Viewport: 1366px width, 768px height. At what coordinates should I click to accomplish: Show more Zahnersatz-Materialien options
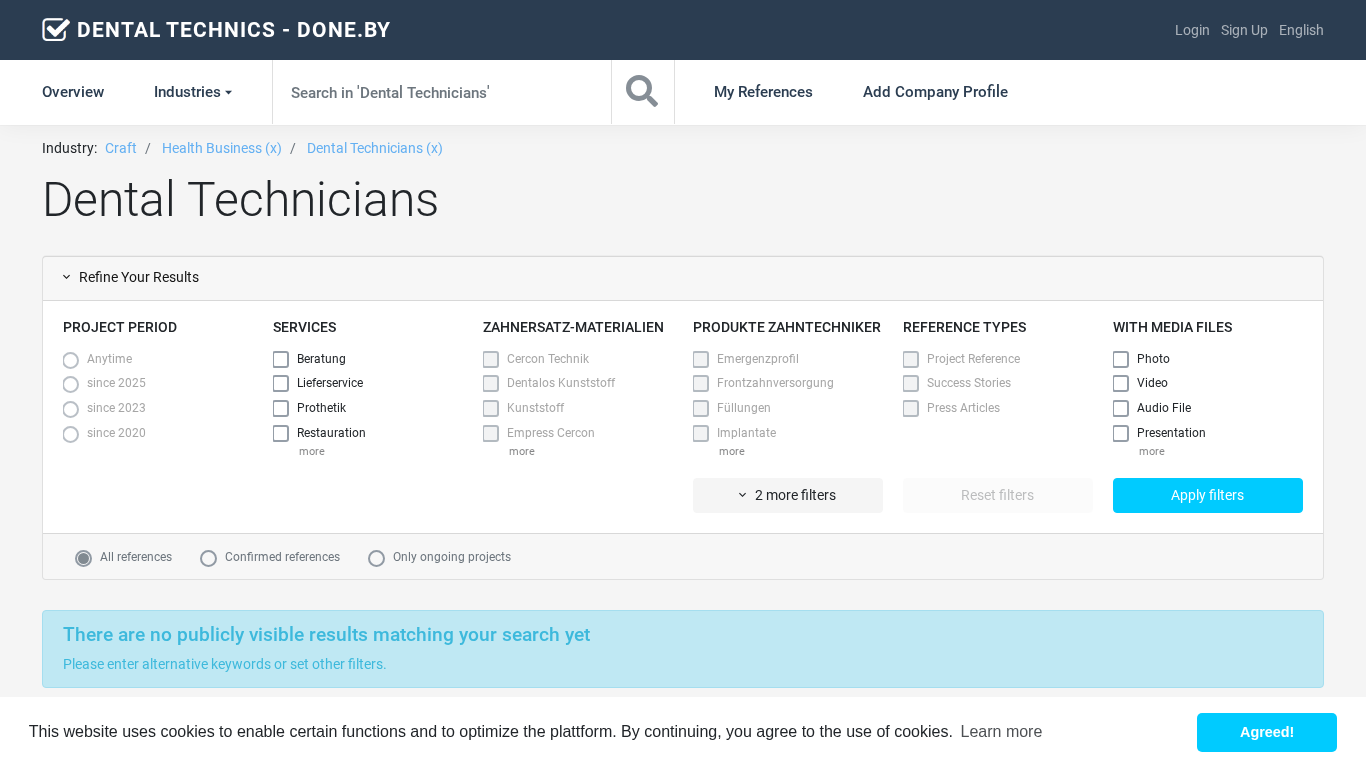coord(522,452)
